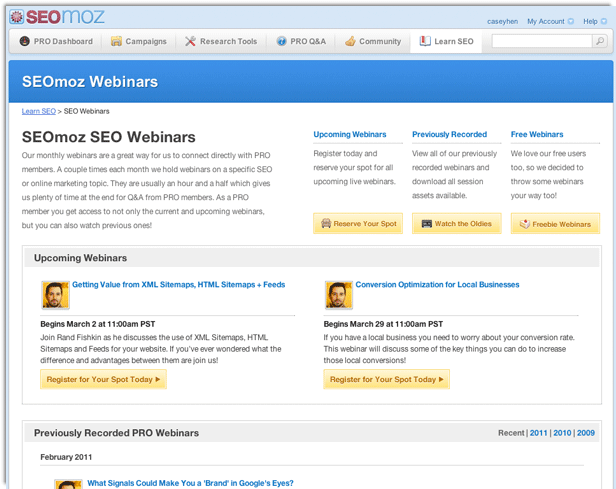Click into the site search field
Screen dimensions: 616x489
click(x=542, y=41)
